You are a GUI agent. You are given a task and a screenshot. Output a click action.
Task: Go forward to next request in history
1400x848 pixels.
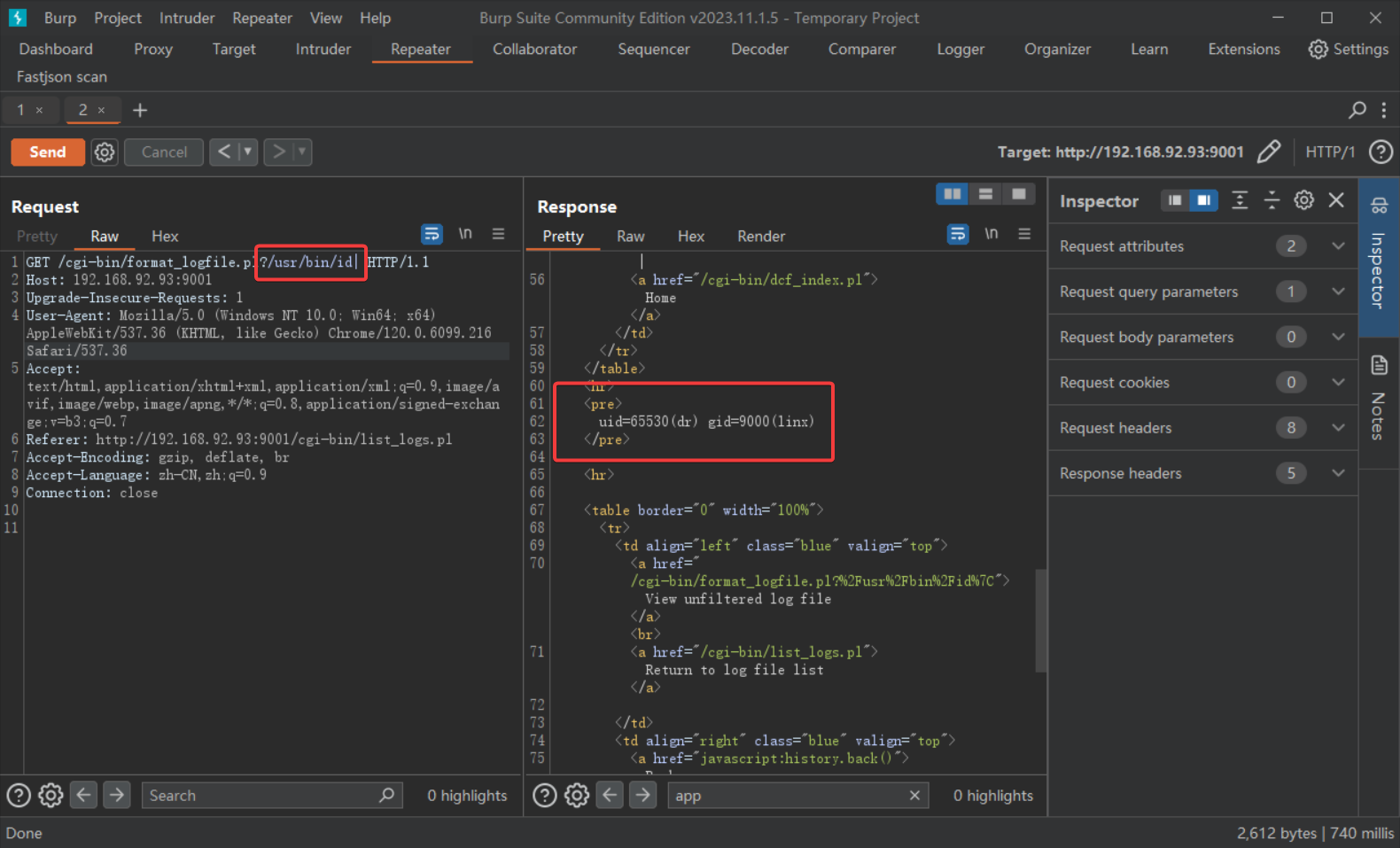click(x=278, y=152)
